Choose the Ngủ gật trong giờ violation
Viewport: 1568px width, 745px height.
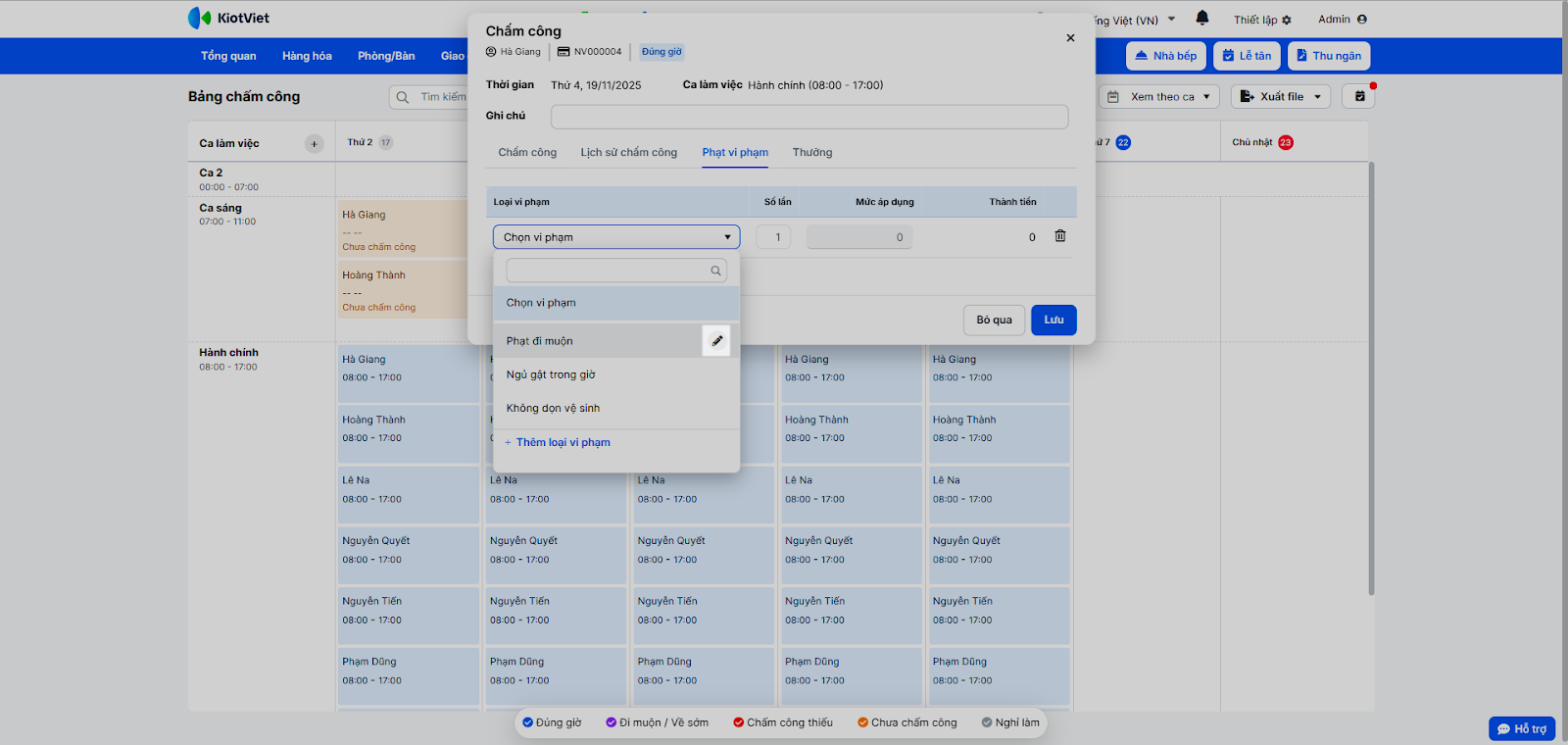(616, 374)
